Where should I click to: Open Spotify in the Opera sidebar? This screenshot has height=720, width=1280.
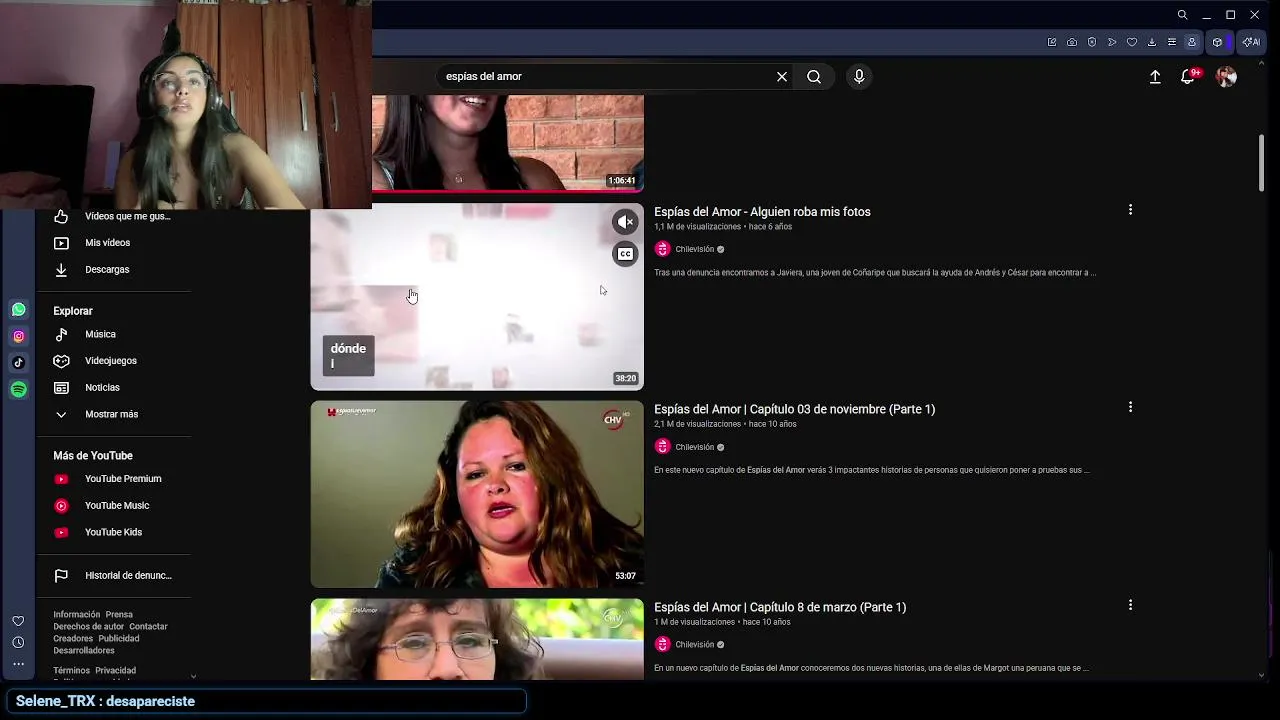(18, 389)
